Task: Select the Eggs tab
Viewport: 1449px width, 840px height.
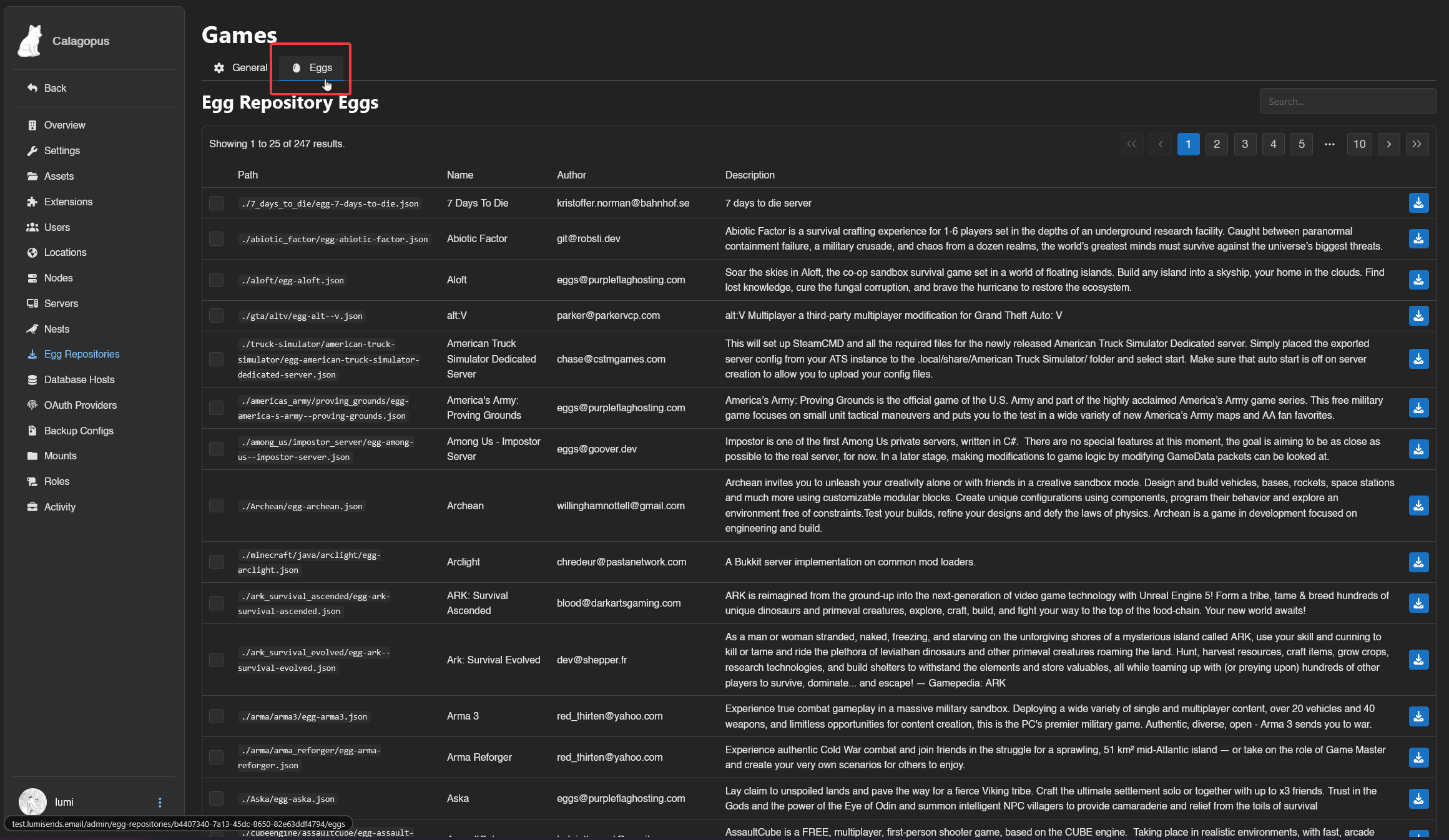Action: click(x=312, y=68)
